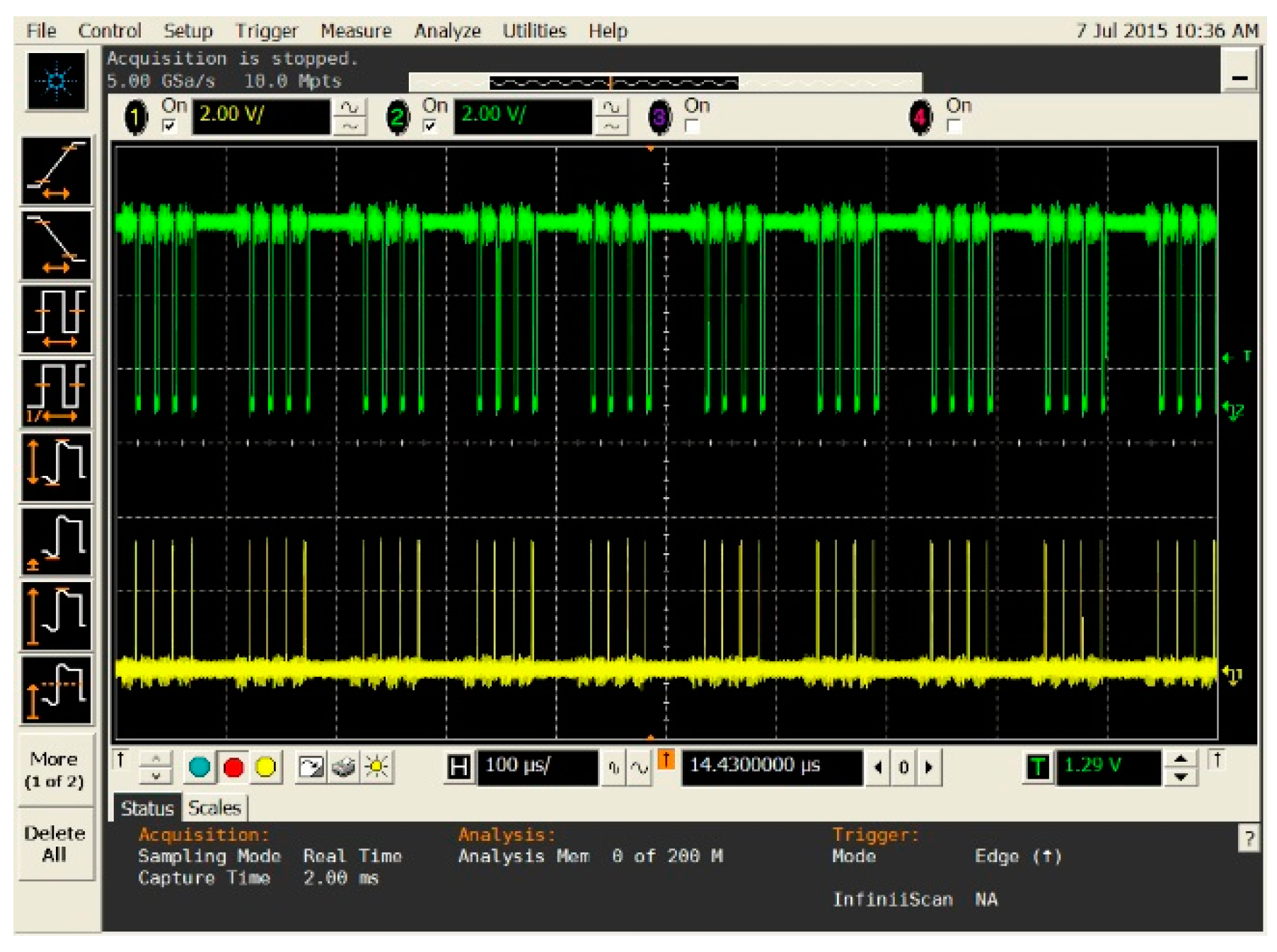Image resolution: width=1277 pixels, height=952 pixels.
Task: Uncheck Channel 1 On checkbox
Action: [169, 126]
